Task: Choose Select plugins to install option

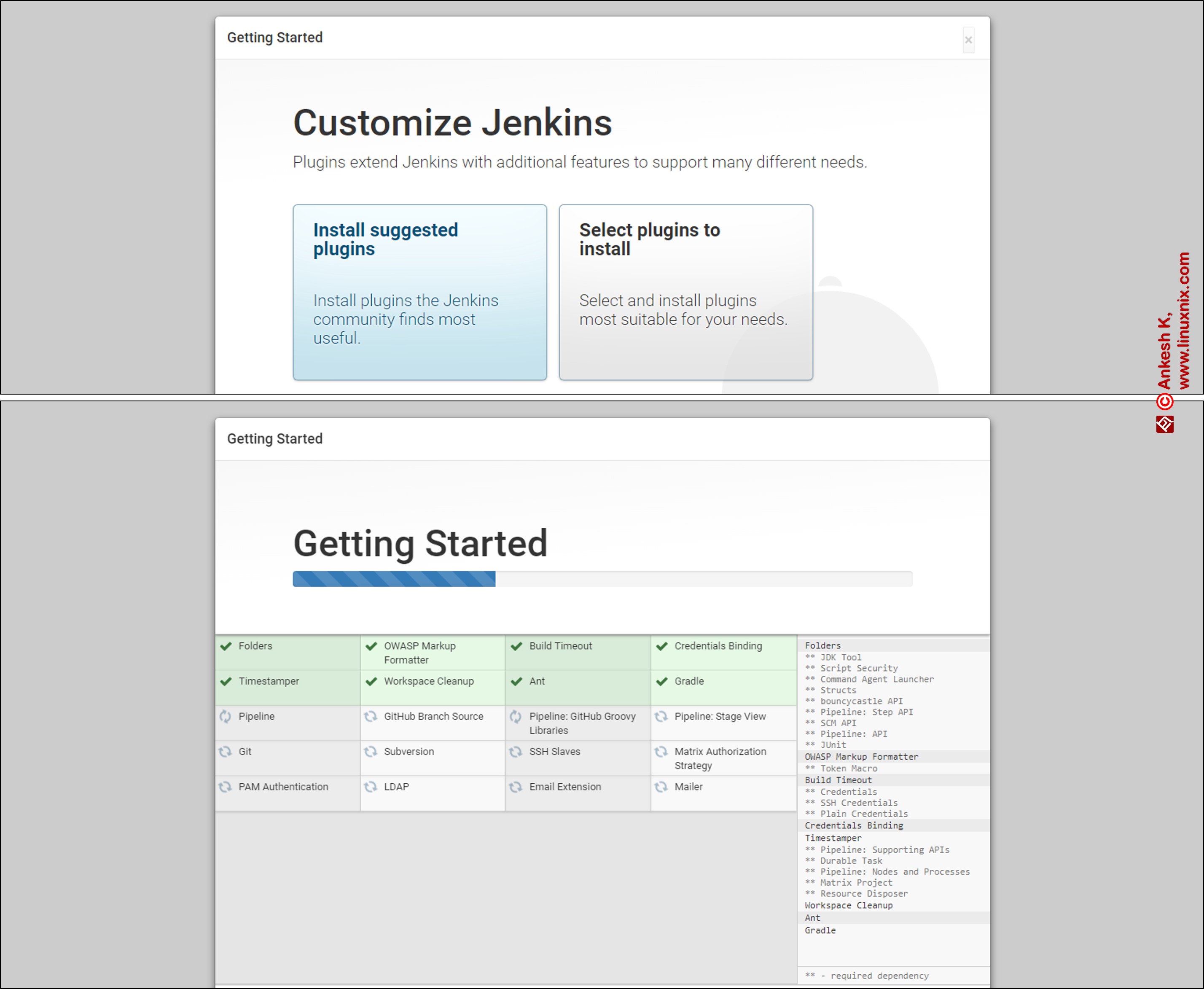Action: pyautogui.click(x=685, y=292)
